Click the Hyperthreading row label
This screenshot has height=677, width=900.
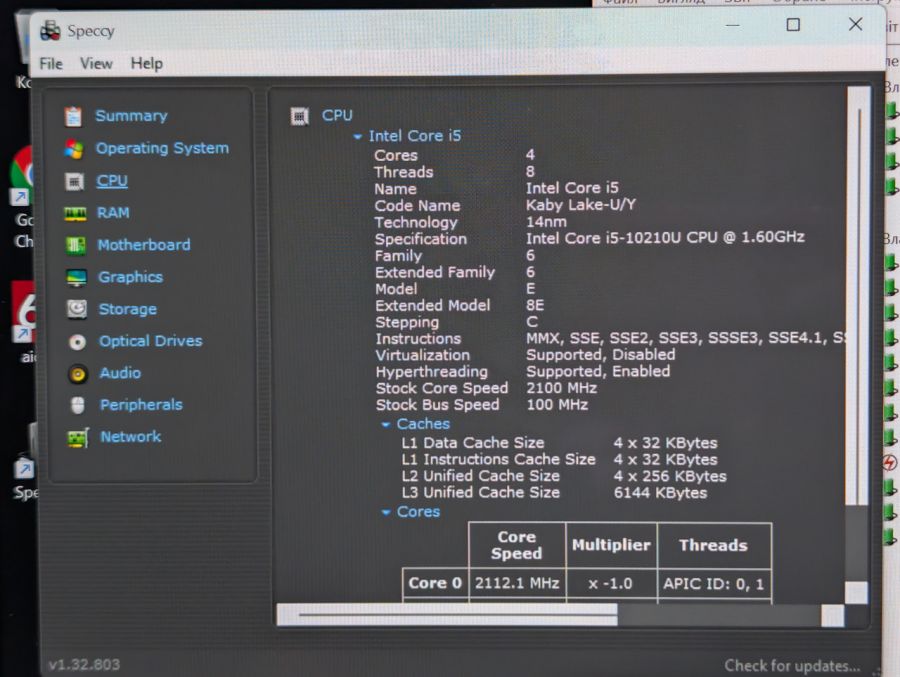pyautogui.click(x=432, y=372)
